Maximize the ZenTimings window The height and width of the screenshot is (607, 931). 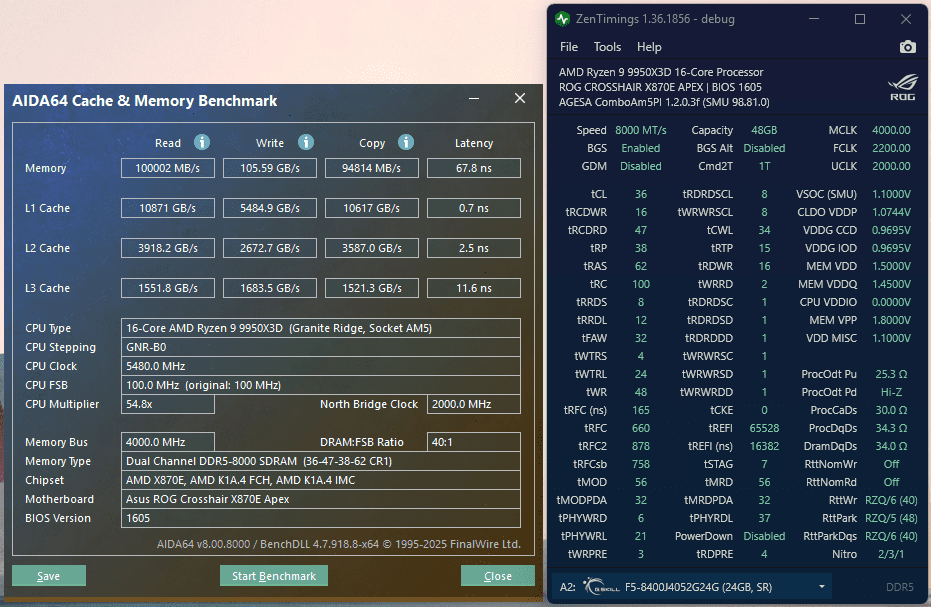[860, 19]
